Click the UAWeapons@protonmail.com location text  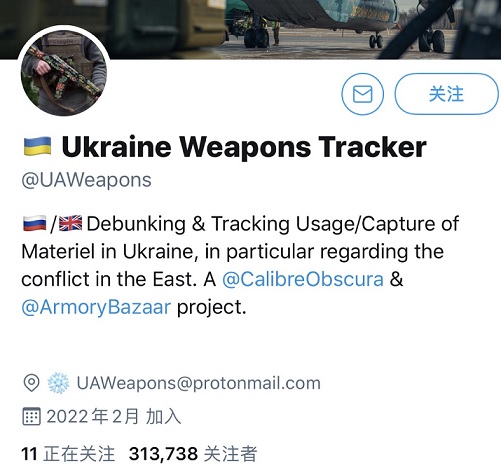pyautogui.click(x=199, y=383)
